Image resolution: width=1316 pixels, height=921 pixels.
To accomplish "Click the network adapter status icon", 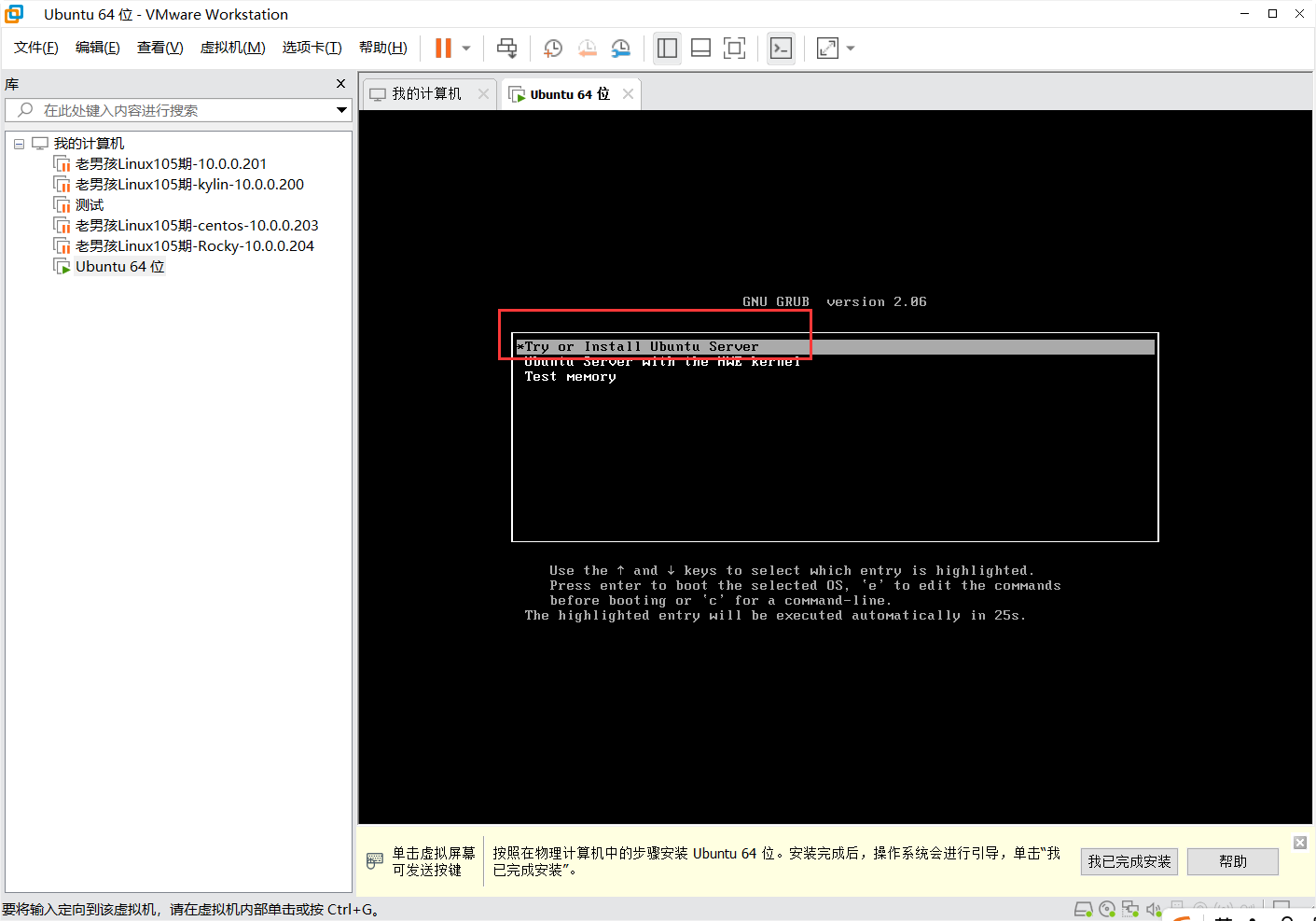I will (1130, 909).
